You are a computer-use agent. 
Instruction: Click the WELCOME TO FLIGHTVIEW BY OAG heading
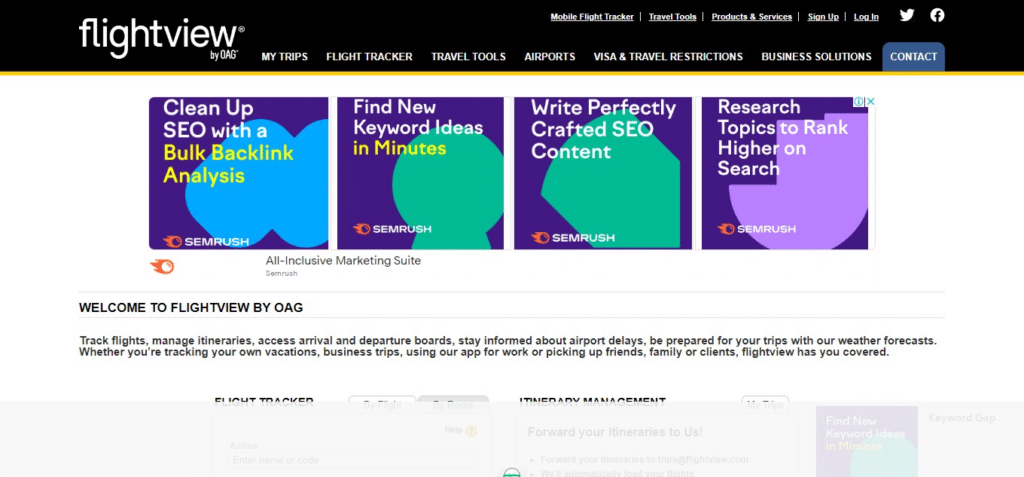click(x=191, y=307)
